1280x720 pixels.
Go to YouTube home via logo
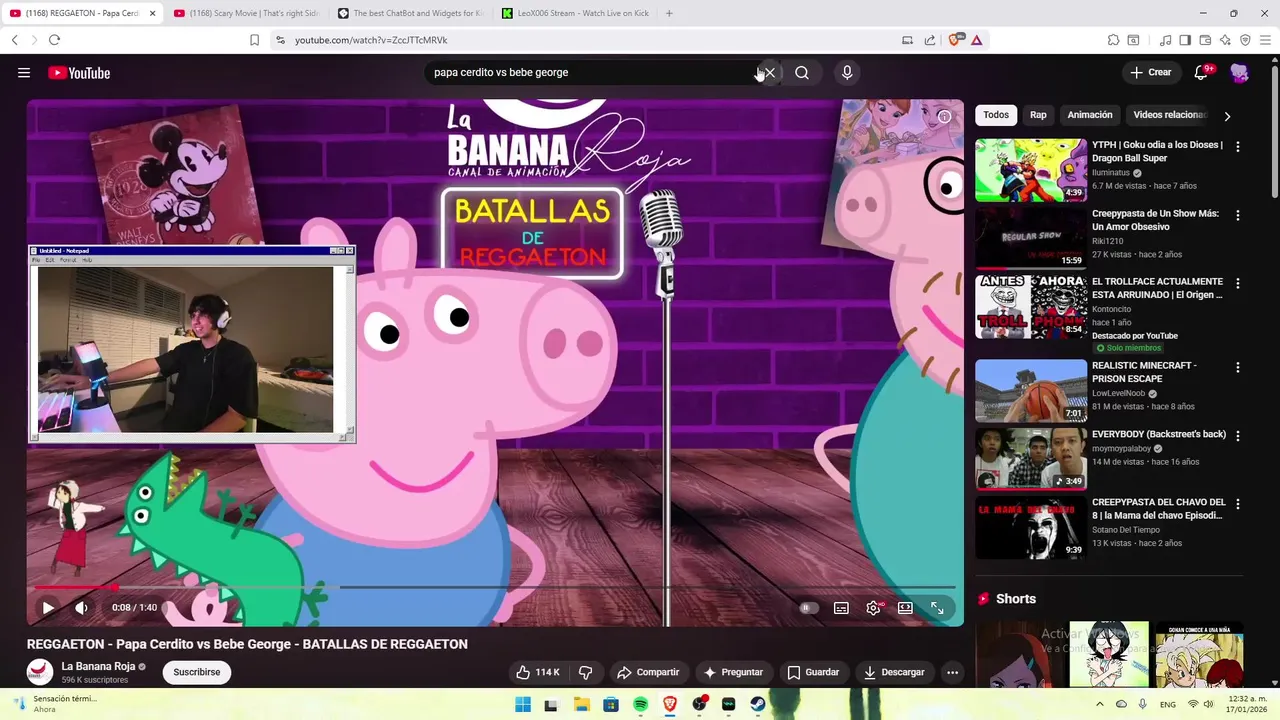(79, 72)
